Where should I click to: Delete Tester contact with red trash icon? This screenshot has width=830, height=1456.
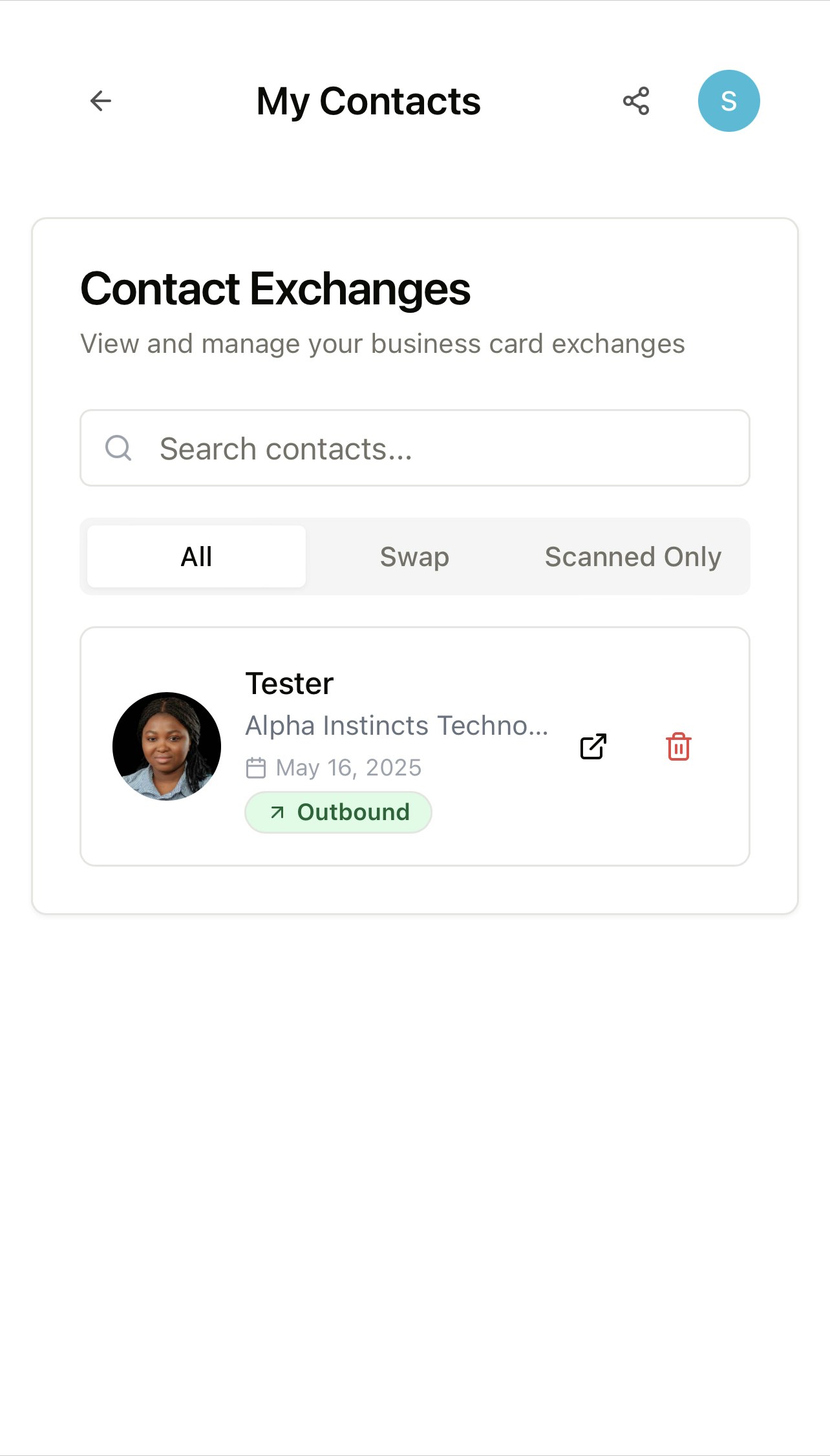(x=679, y=746)
